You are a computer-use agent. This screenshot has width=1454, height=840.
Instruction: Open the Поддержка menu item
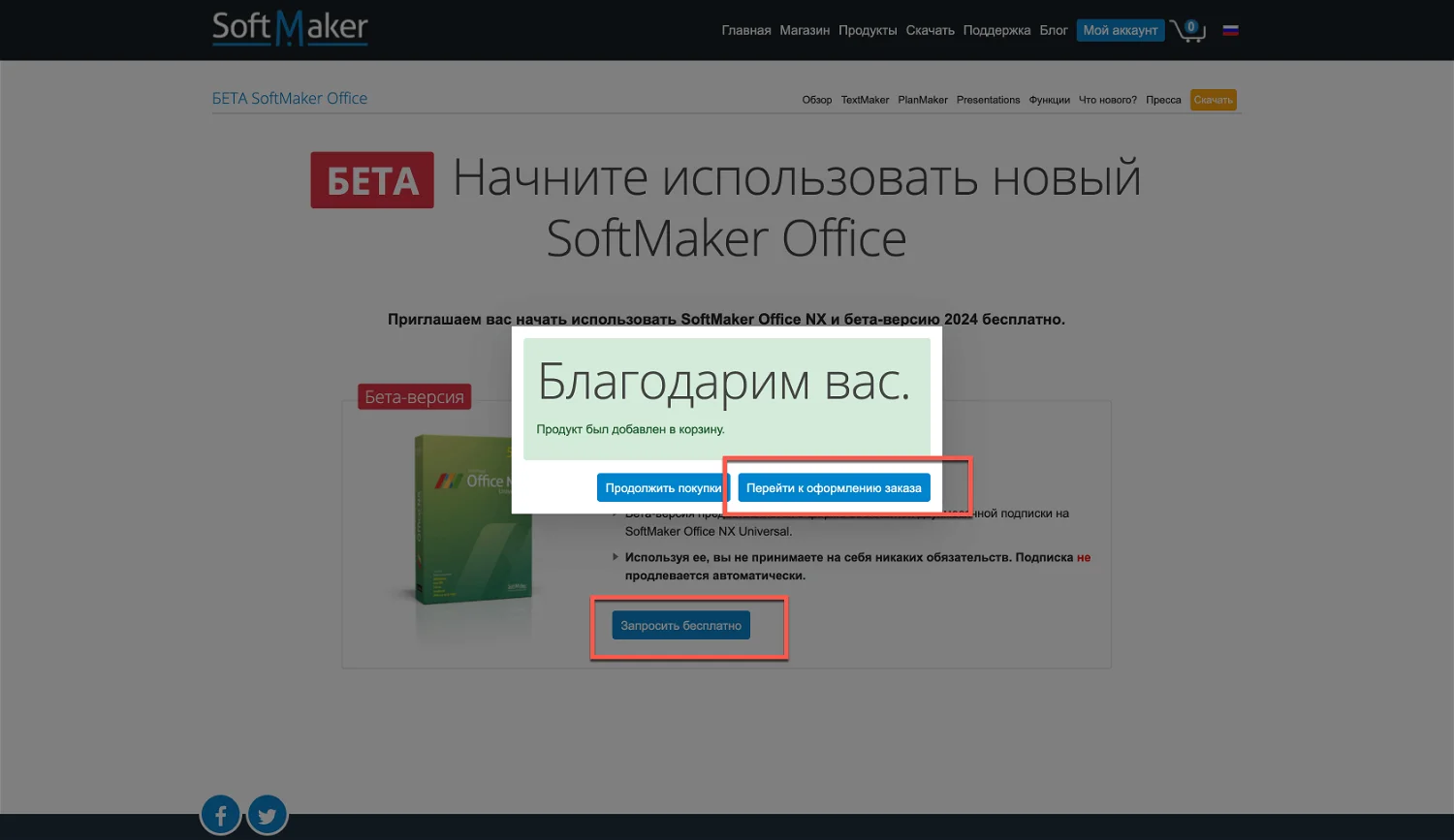pyautogui.click(x=996, y=30)
